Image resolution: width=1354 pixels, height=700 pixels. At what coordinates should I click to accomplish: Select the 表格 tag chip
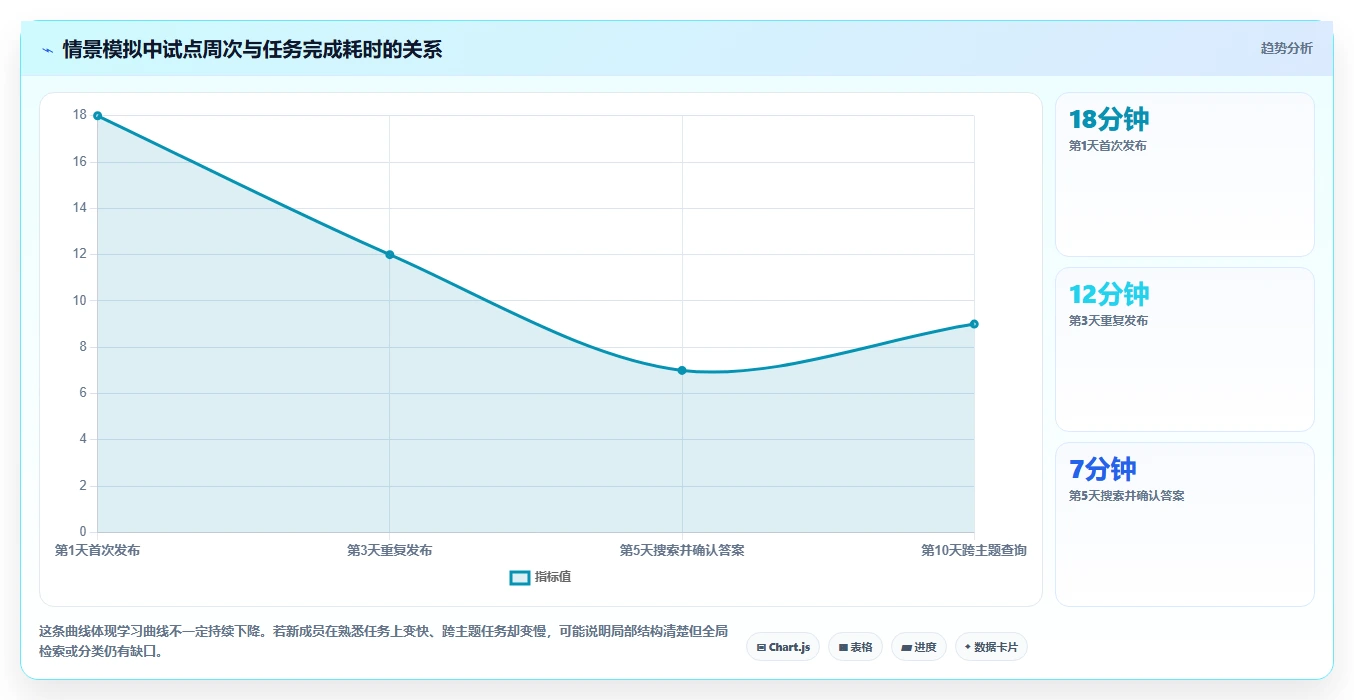[x=855, y=647]
